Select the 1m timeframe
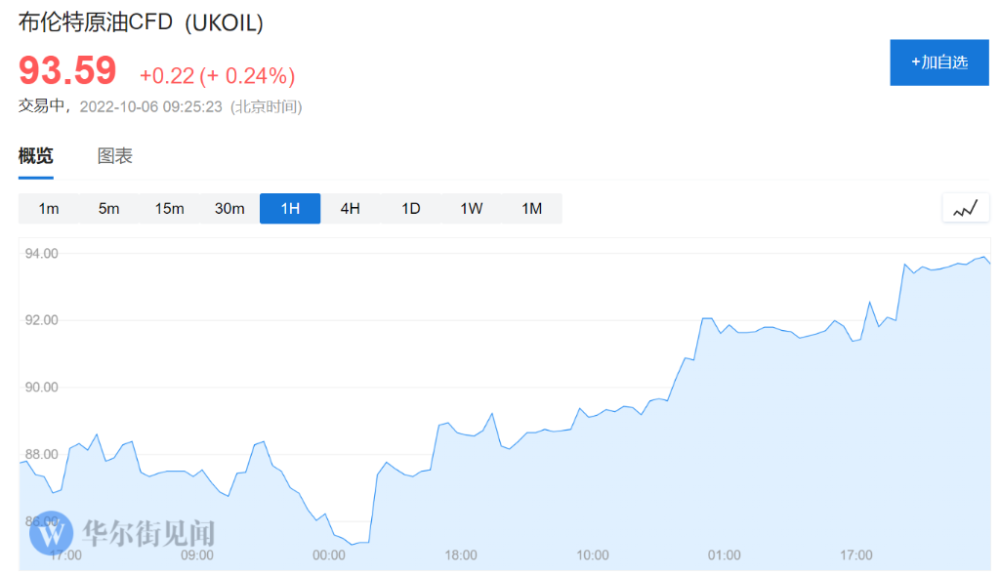 pos(48,208)
